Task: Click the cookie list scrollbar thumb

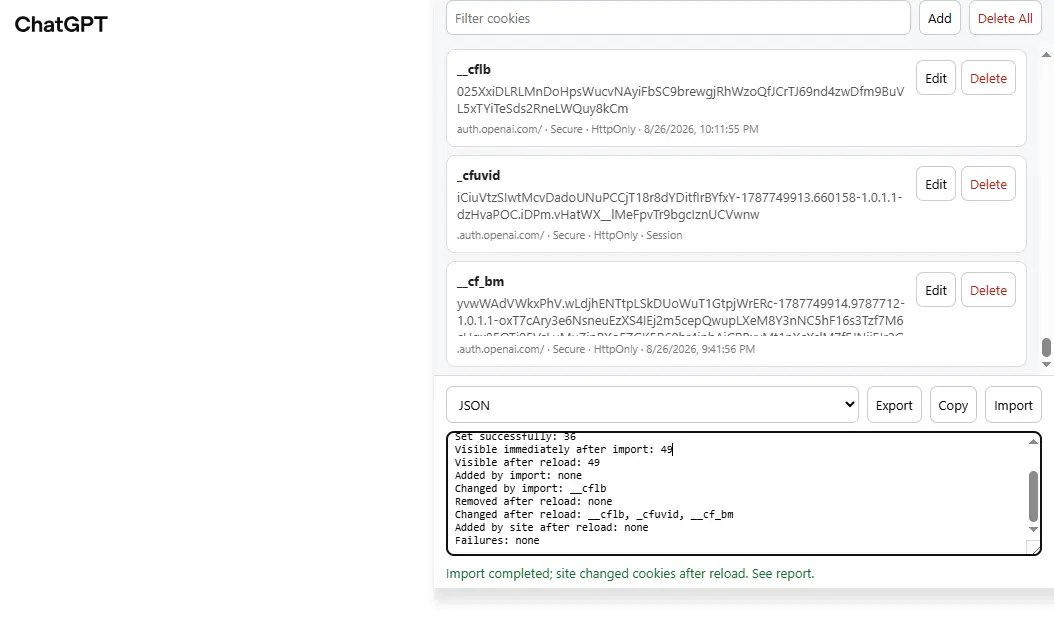Action: tap(1046, 347)
